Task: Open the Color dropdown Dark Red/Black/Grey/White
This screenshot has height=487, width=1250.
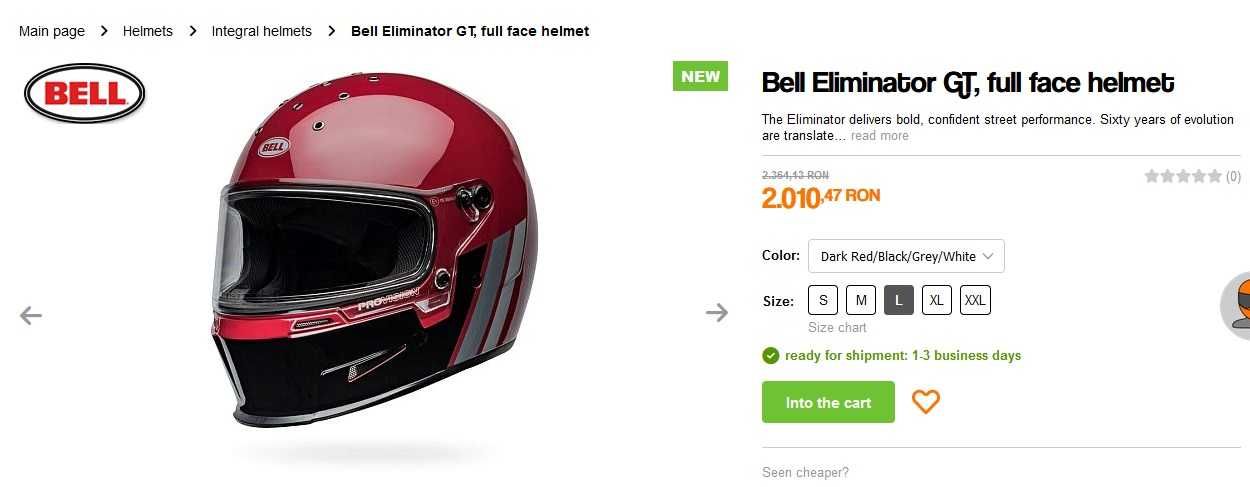Action: [x=906, y=256]
